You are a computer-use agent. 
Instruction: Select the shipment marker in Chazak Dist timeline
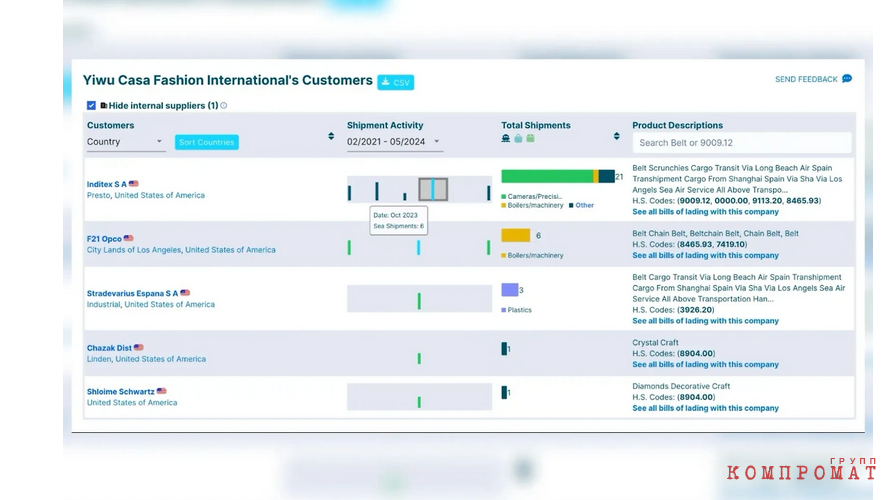(419, 359)
